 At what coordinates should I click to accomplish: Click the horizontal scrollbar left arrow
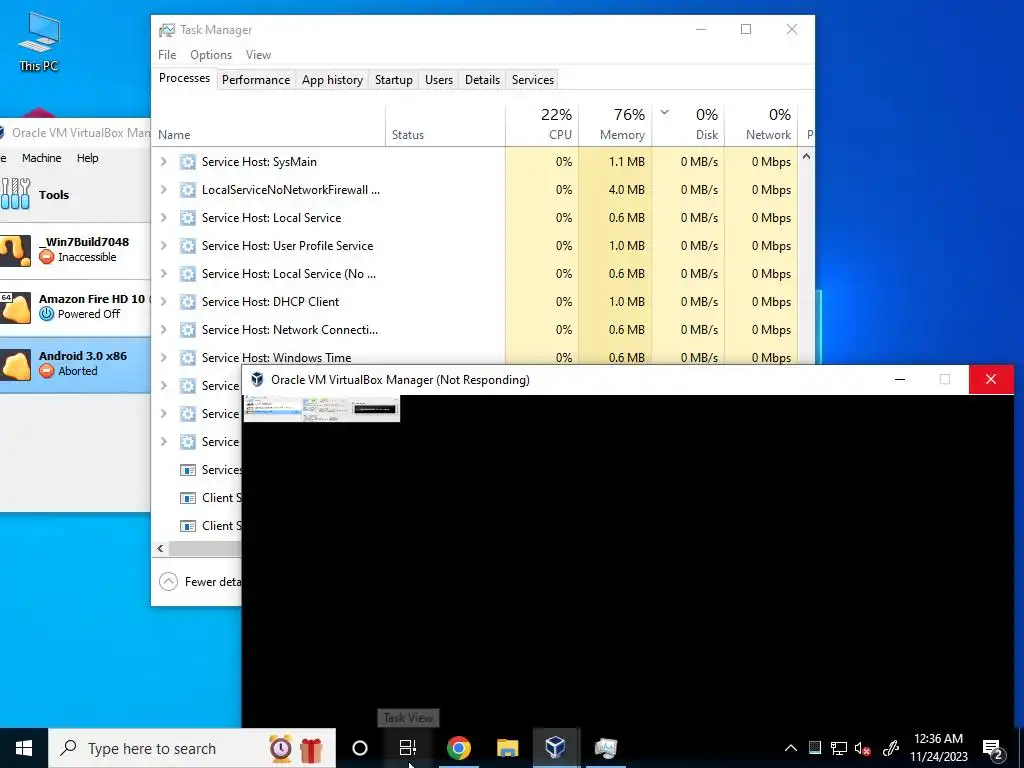tap(160, 549)
